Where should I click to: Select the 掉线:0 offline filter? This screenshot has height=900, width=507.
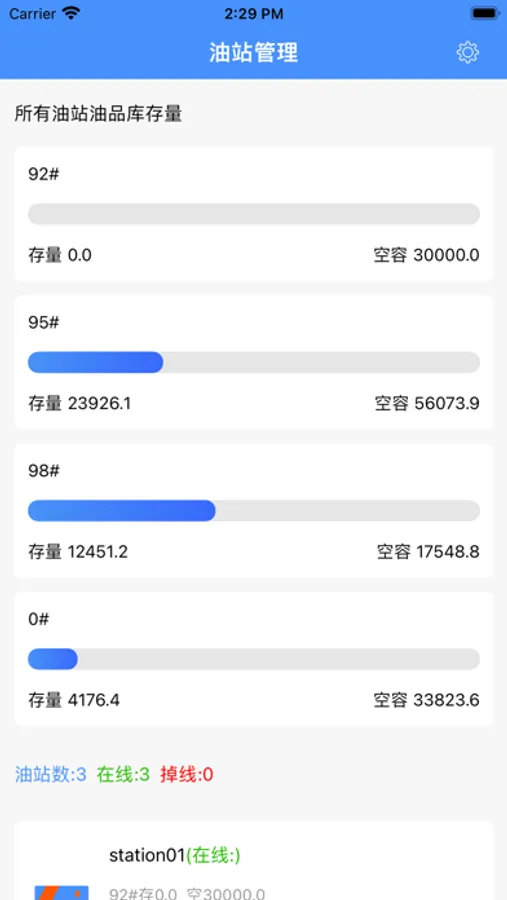pyautogui.click(x=187, y=775)
